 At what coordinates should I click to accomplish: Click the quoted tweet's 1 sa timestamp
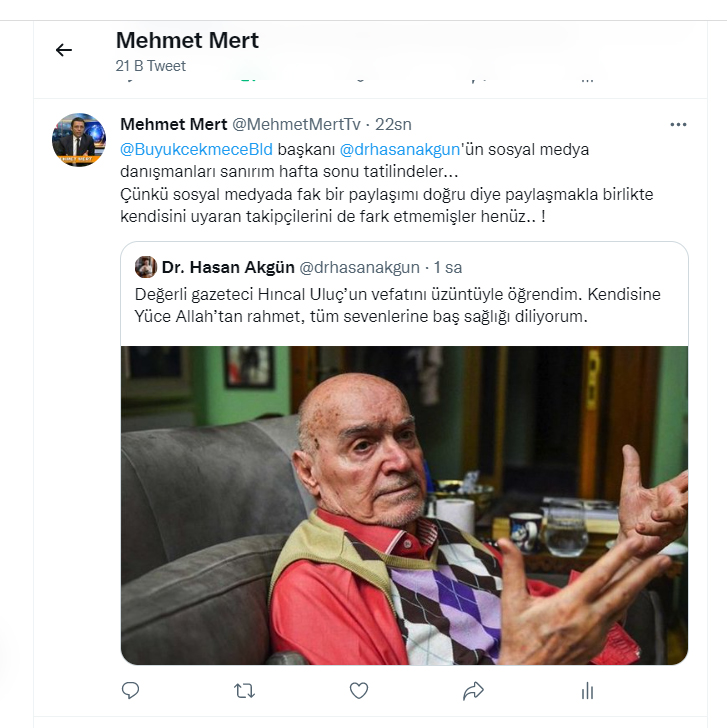coord(447,267)
